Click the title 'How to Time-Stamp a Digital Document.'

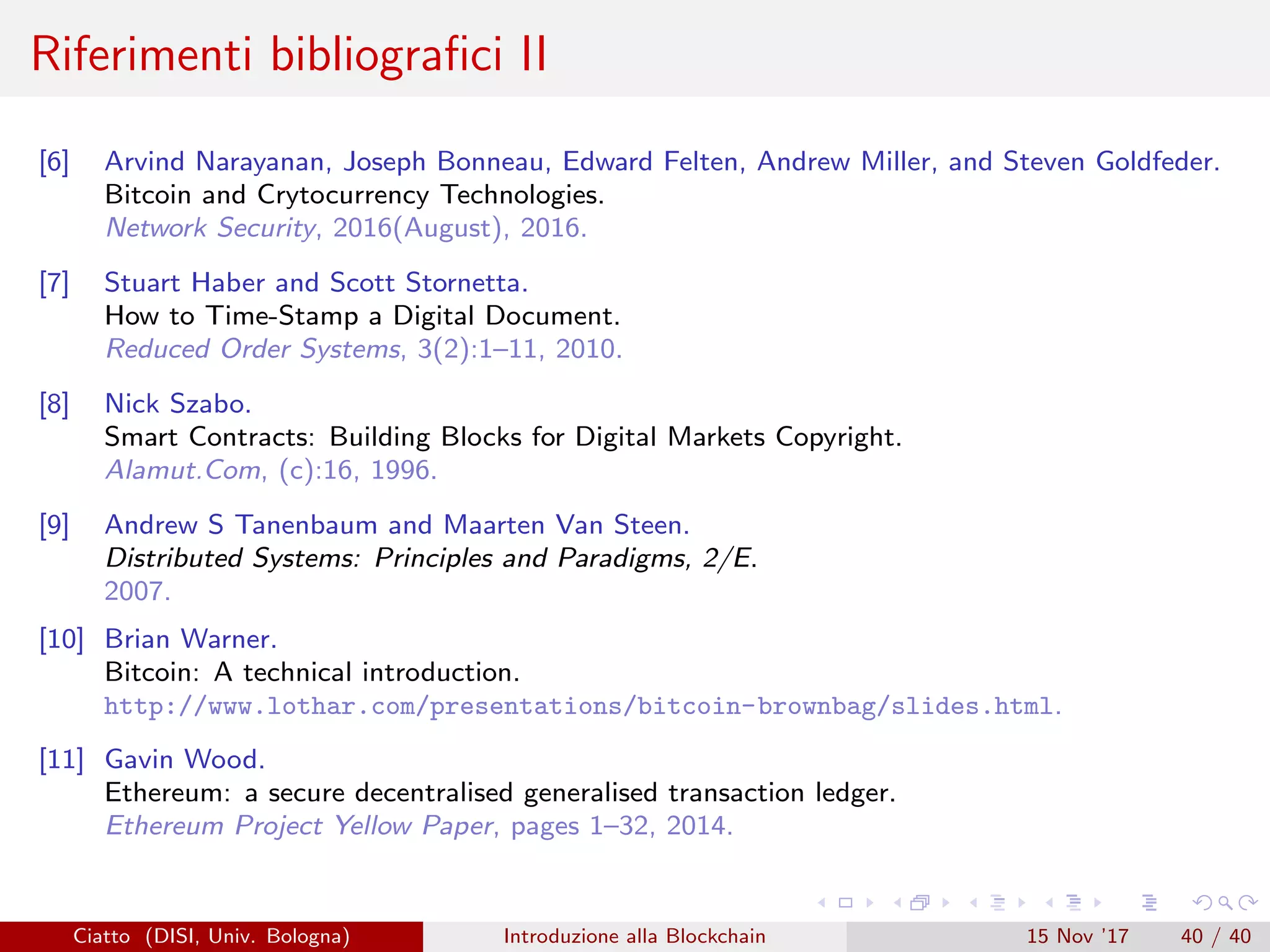363,316
